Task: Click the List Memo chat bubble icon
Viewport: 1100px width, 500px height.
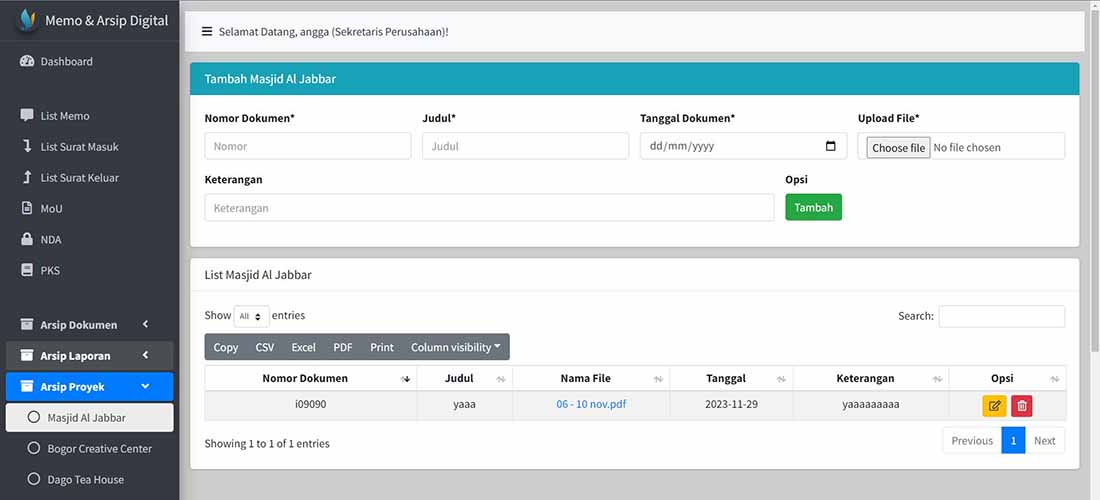Action: (x=27, y=116)
